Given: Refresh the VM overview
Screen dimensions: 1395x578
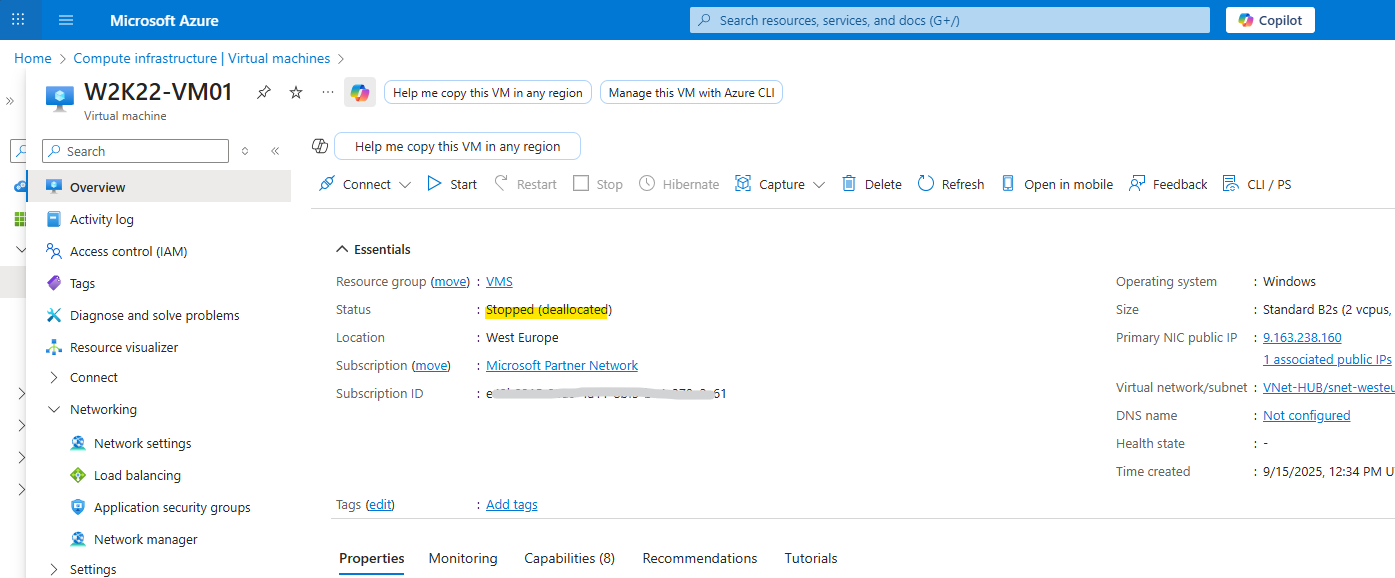Looking at the screenshot, I should [x=951, y=184].
